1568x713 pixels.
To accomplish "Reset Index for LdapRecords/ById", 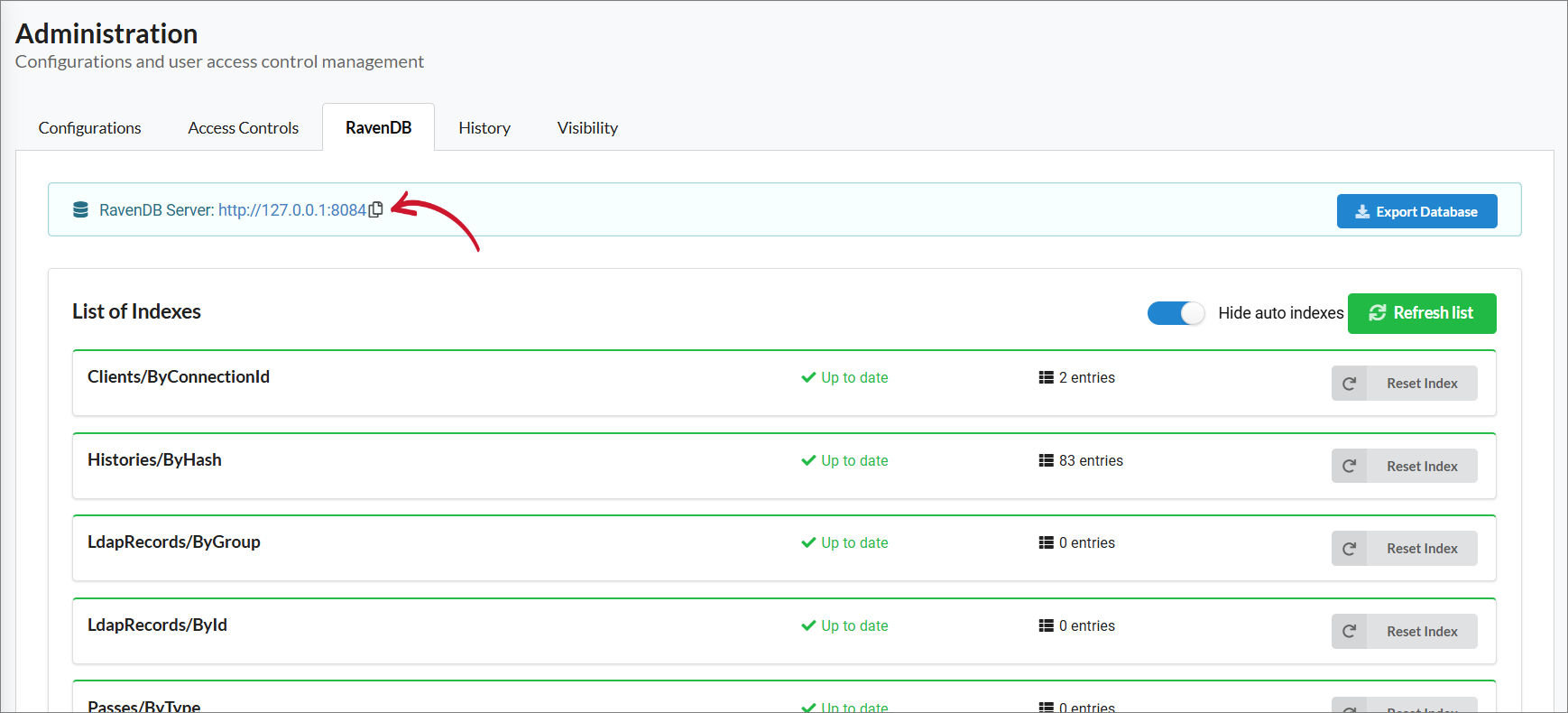I will click(1405, 631).
